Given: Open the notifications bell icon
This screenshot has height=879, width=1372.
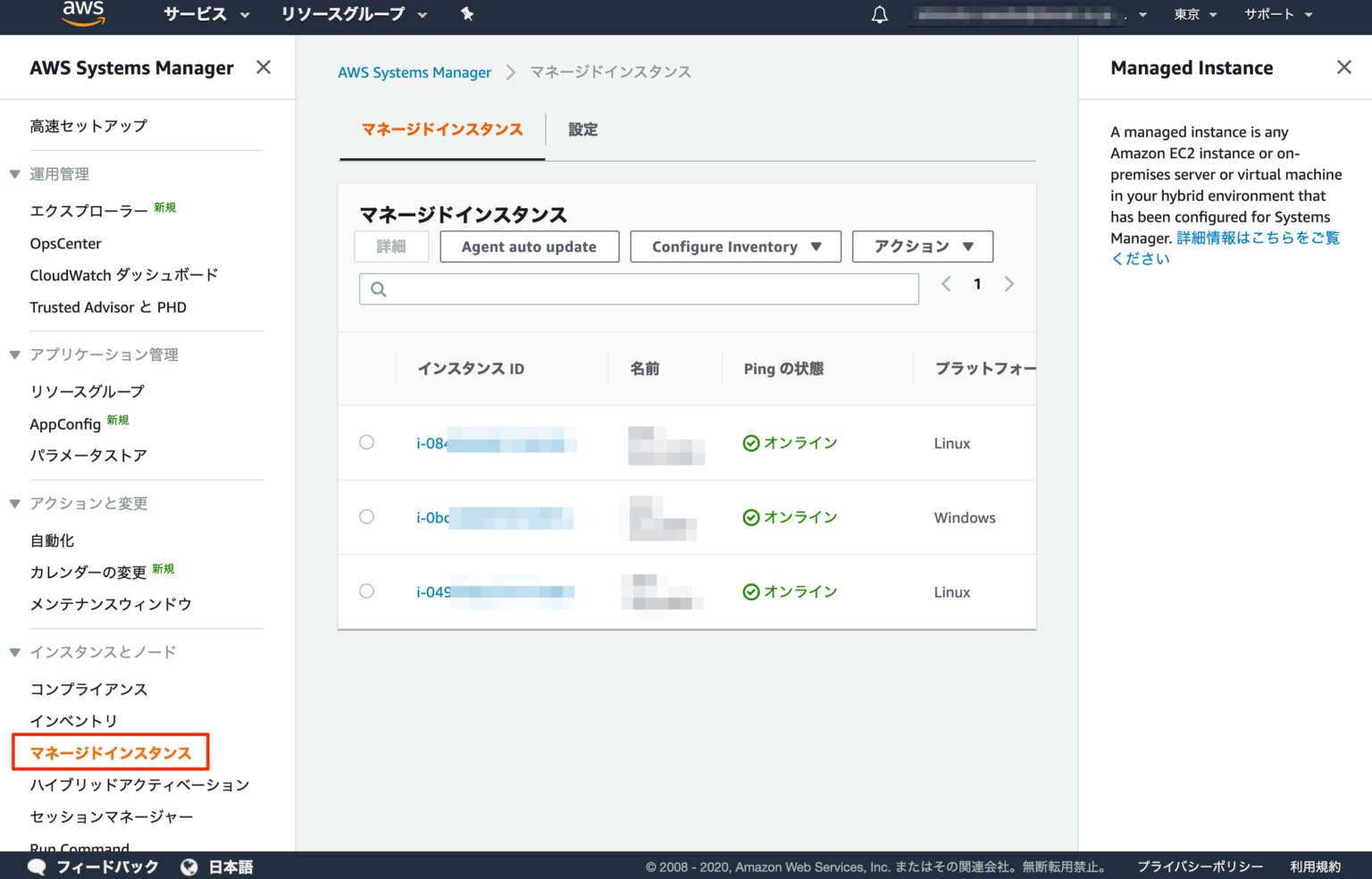Looking at the screenshot, I should pos(880,14).
